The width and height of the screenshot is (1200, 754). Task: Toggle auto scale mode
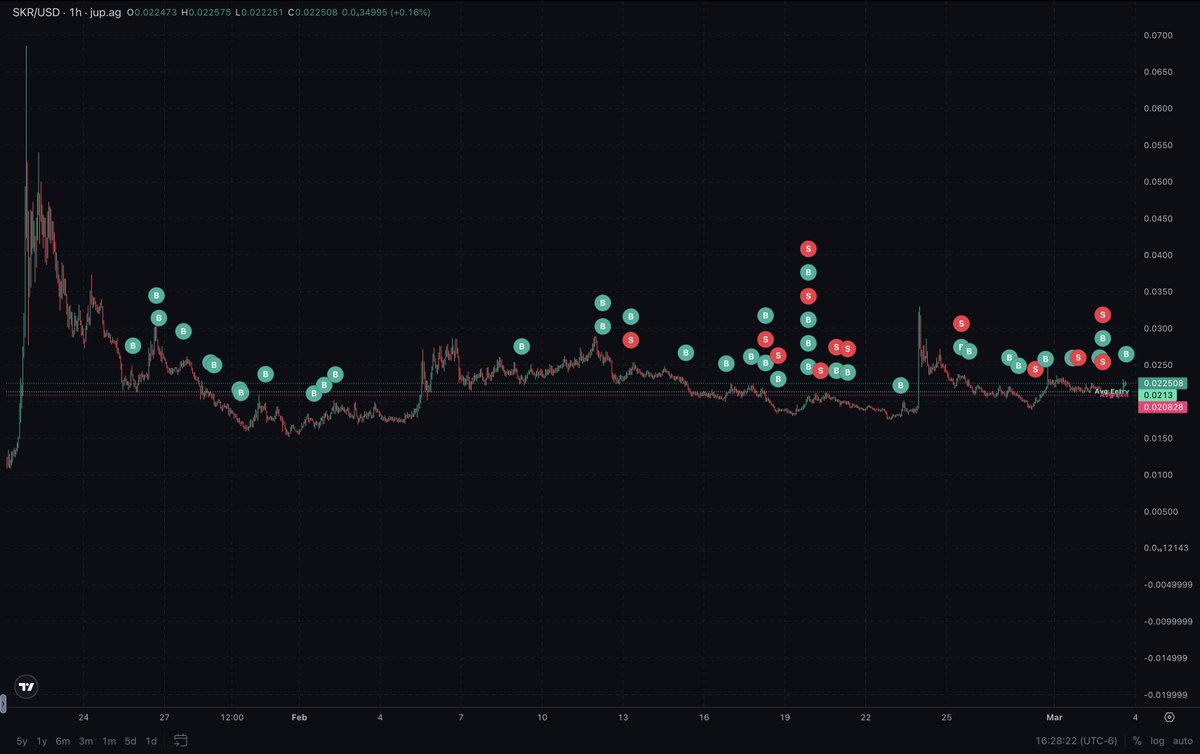(1182, 741)
